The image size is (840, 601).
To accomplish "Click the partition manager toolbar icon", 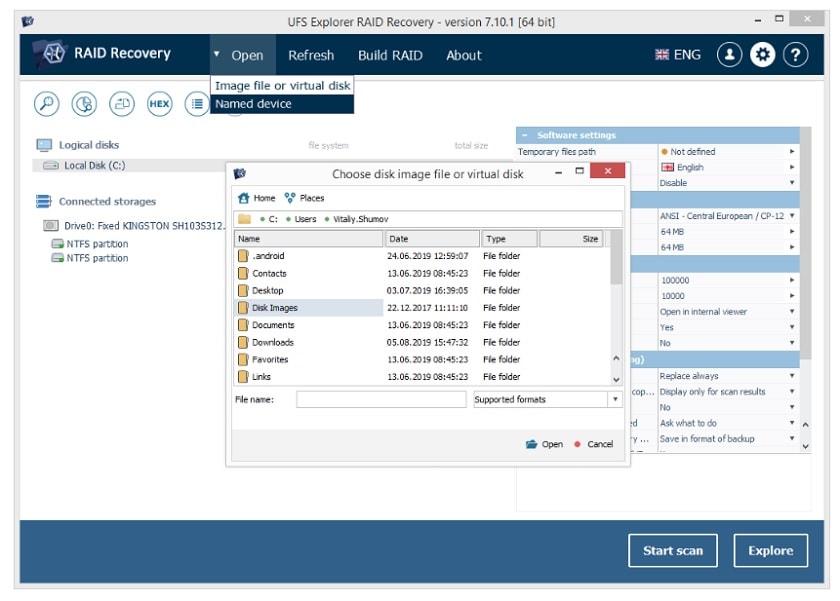I will [x=84, y=103].
